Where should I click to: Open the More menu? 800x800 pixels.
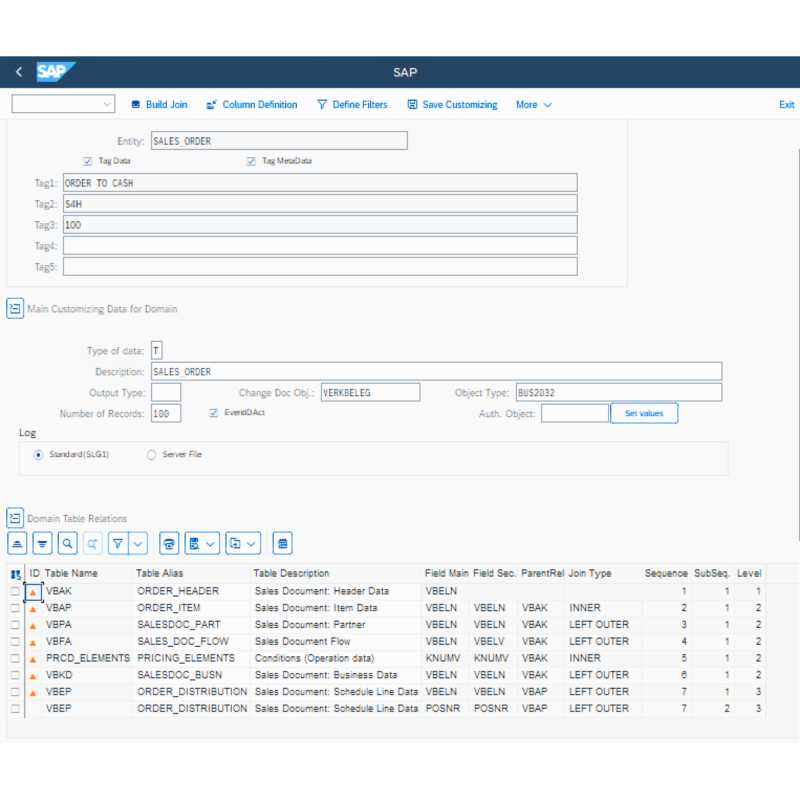coord(533,105)
